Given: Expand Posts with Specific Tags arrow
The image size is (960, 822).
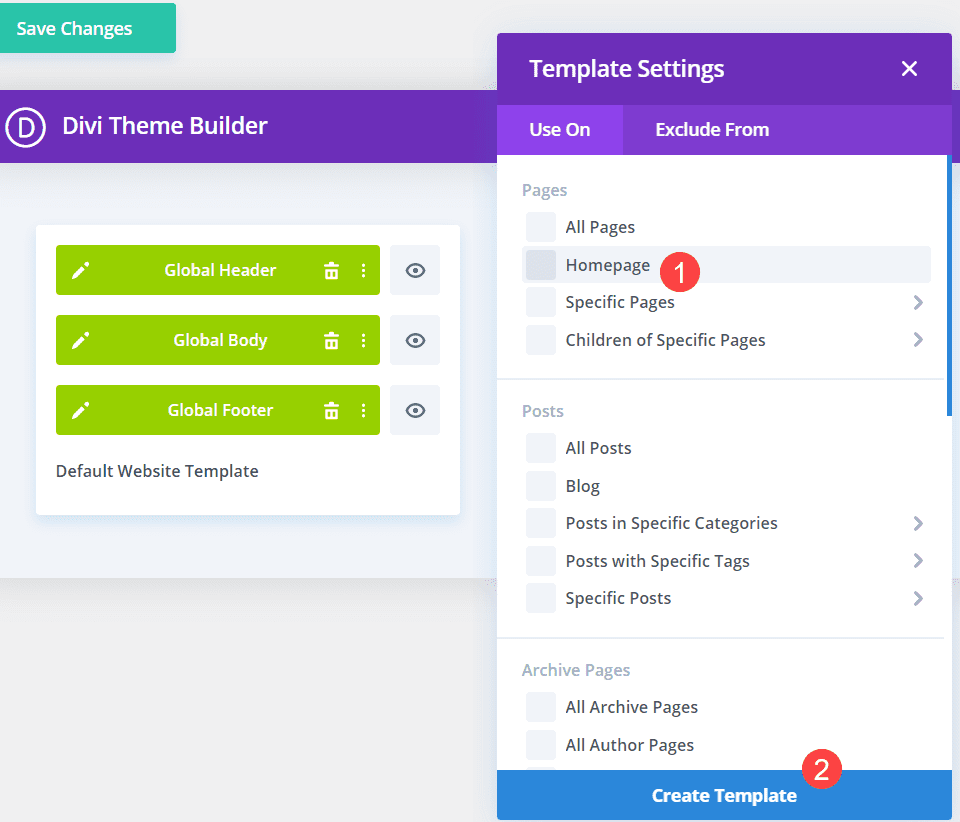Looking at the screenshot, I should 918,561.
